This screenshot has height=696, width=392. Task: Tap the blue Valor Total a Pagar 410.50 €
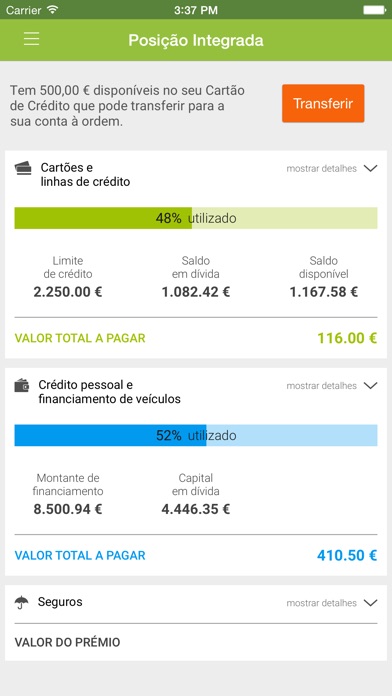pyautogui.click(x=347, y=555)
